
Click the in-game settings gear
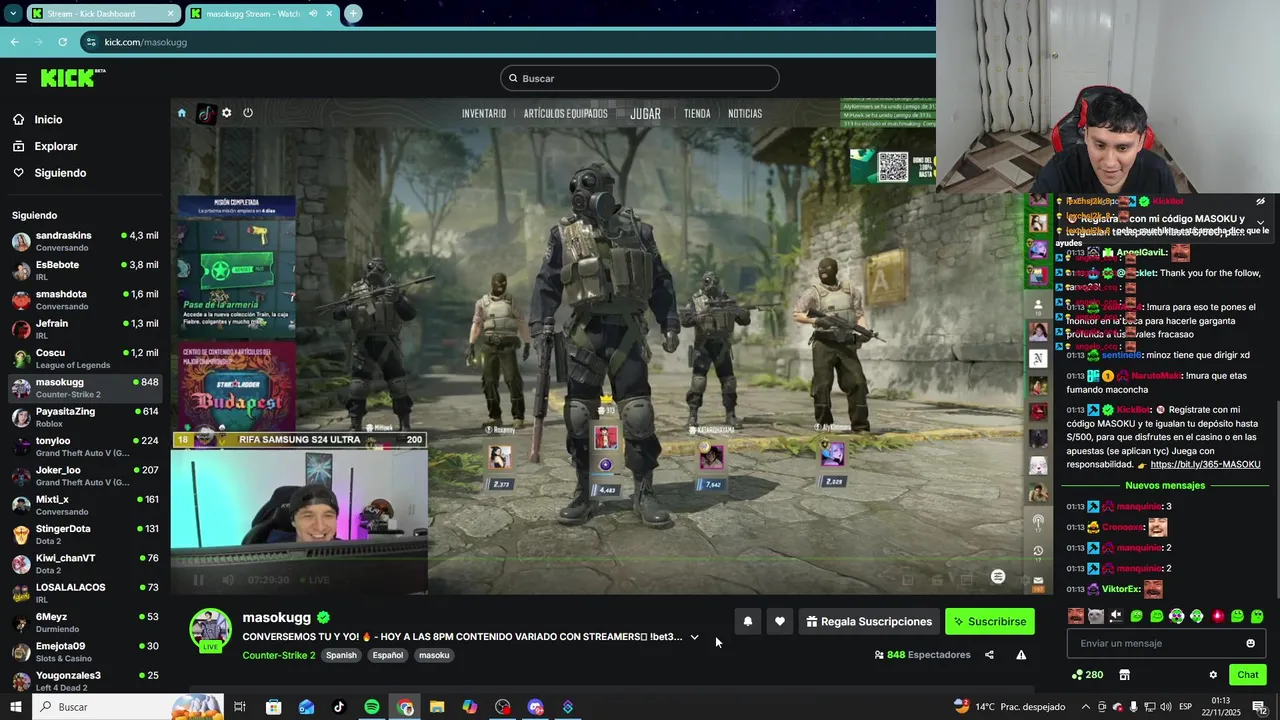pos(227,113)
